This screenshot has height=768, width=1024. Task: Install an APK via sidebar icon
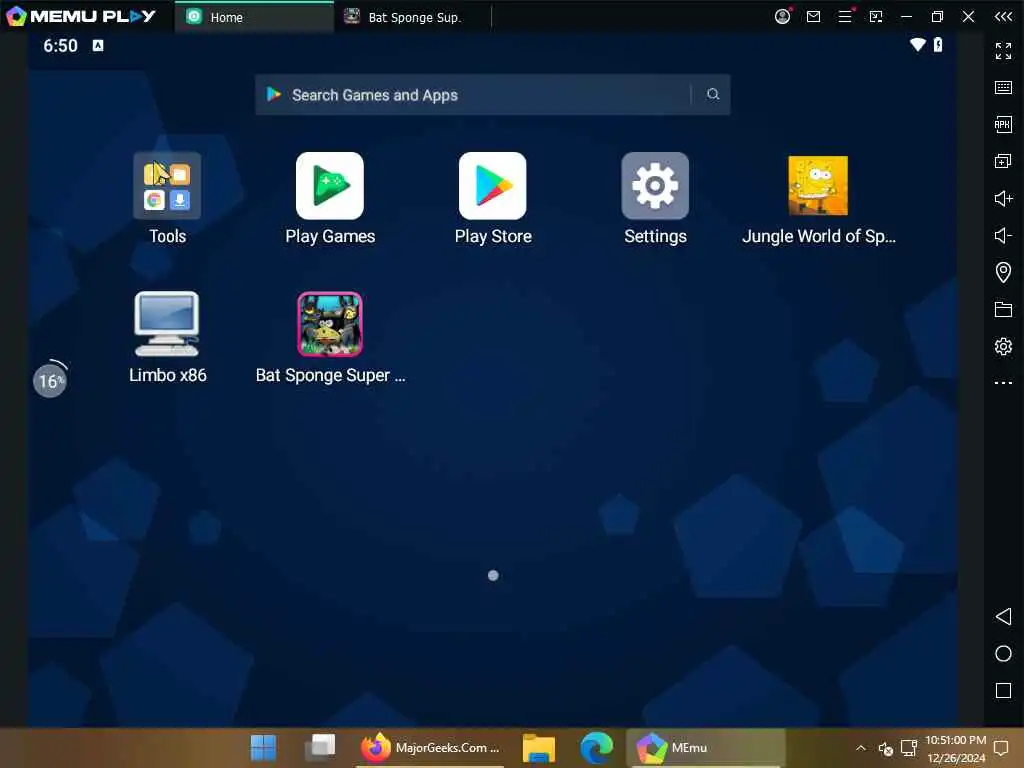[1003, 124]
